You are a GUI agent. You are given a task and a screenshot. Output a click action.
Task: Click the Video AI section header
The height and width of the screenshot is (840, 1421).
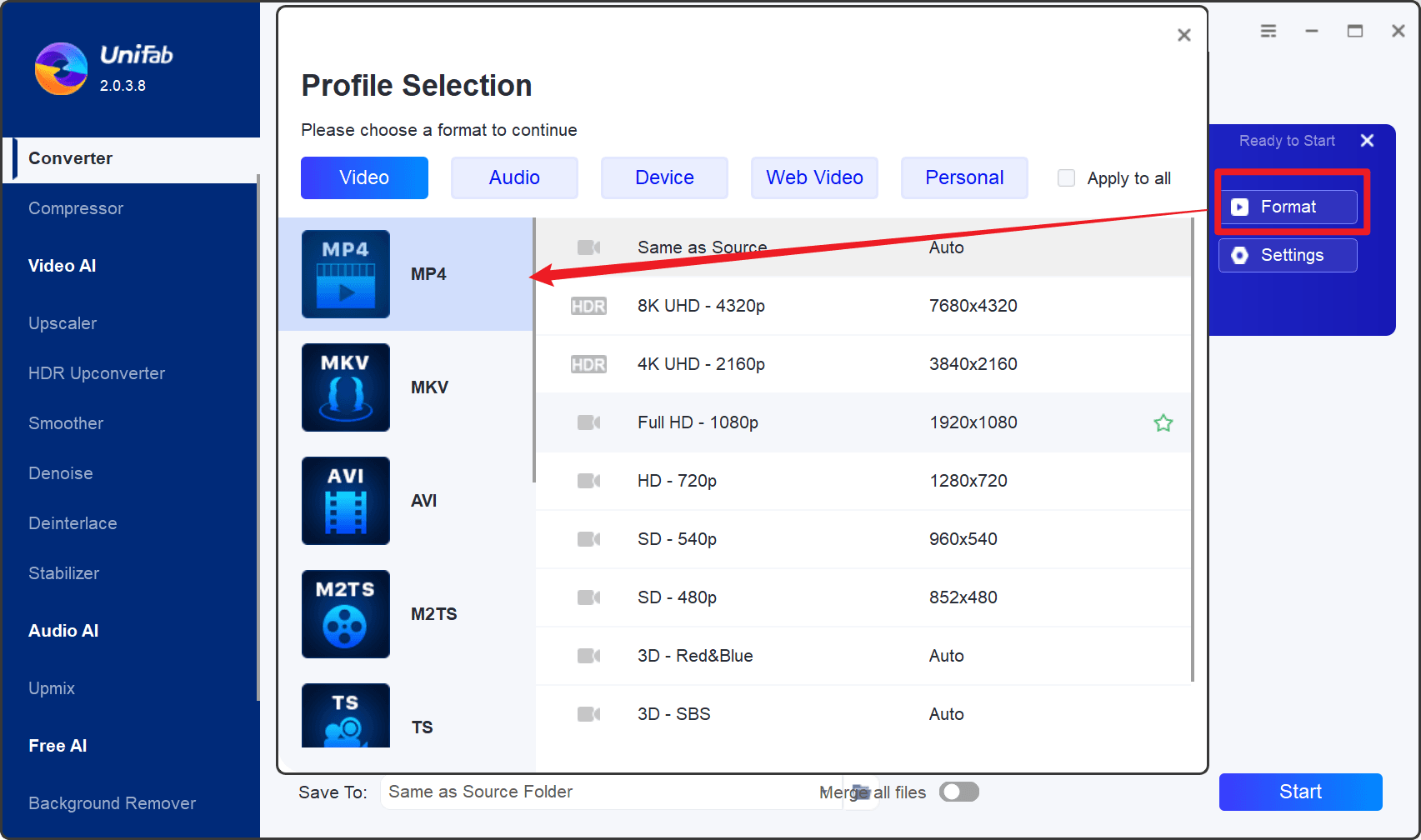pyautogui.click(x=63, y=266)
